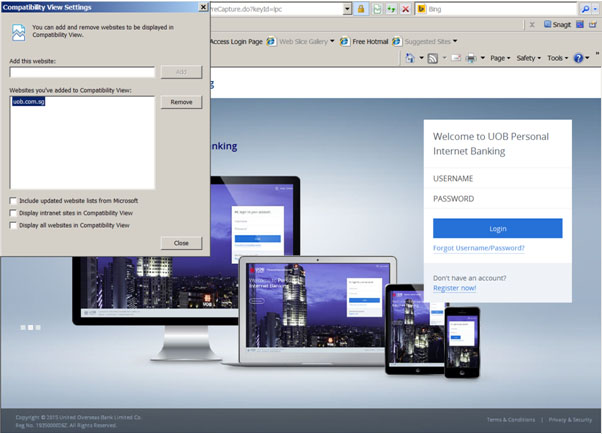
Task: Open the Home button dropdown arrow
Action: (x=421, y=58)
